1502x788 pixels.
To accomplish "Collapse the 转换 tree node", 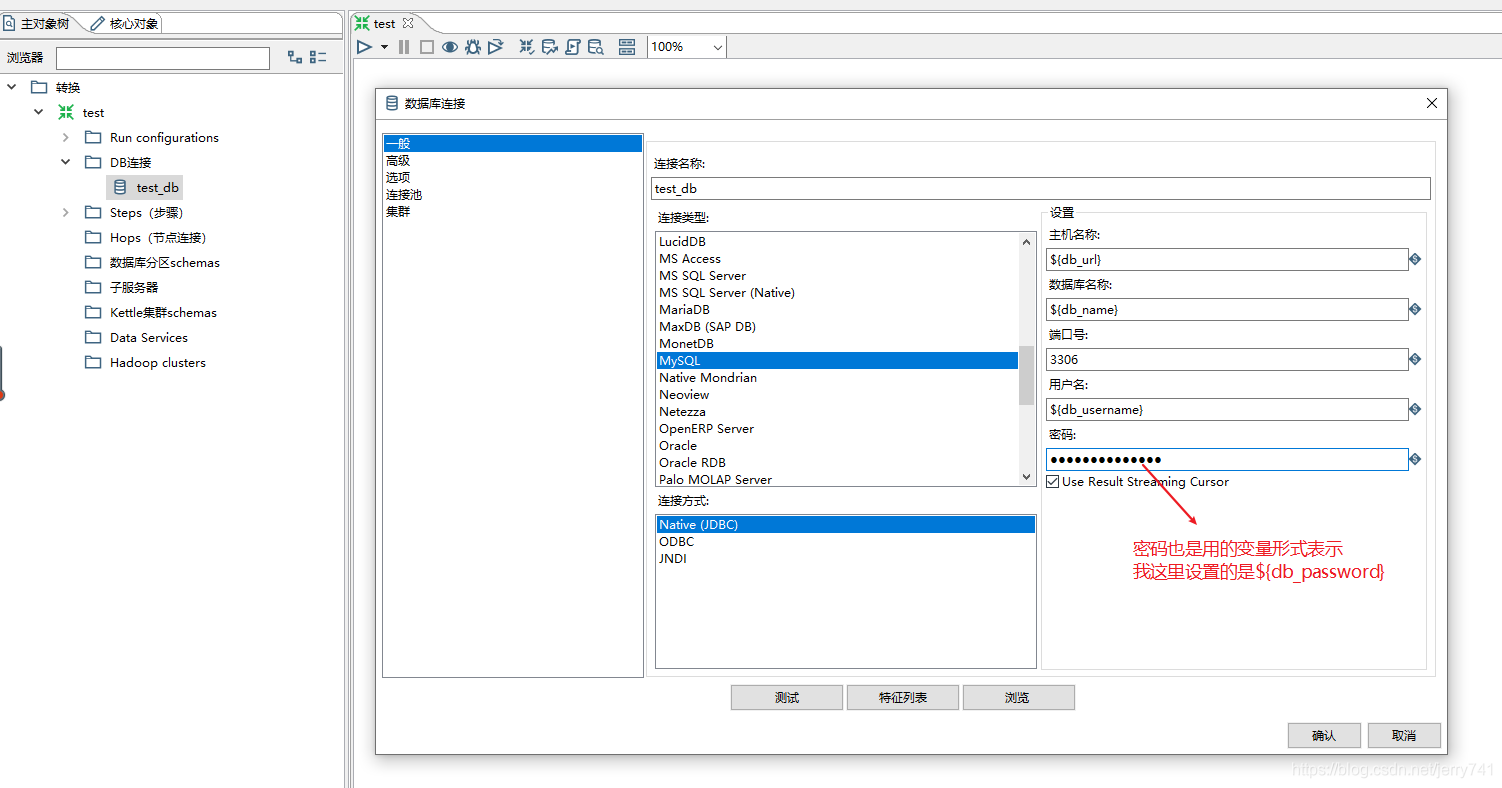I will pos(12,87).
